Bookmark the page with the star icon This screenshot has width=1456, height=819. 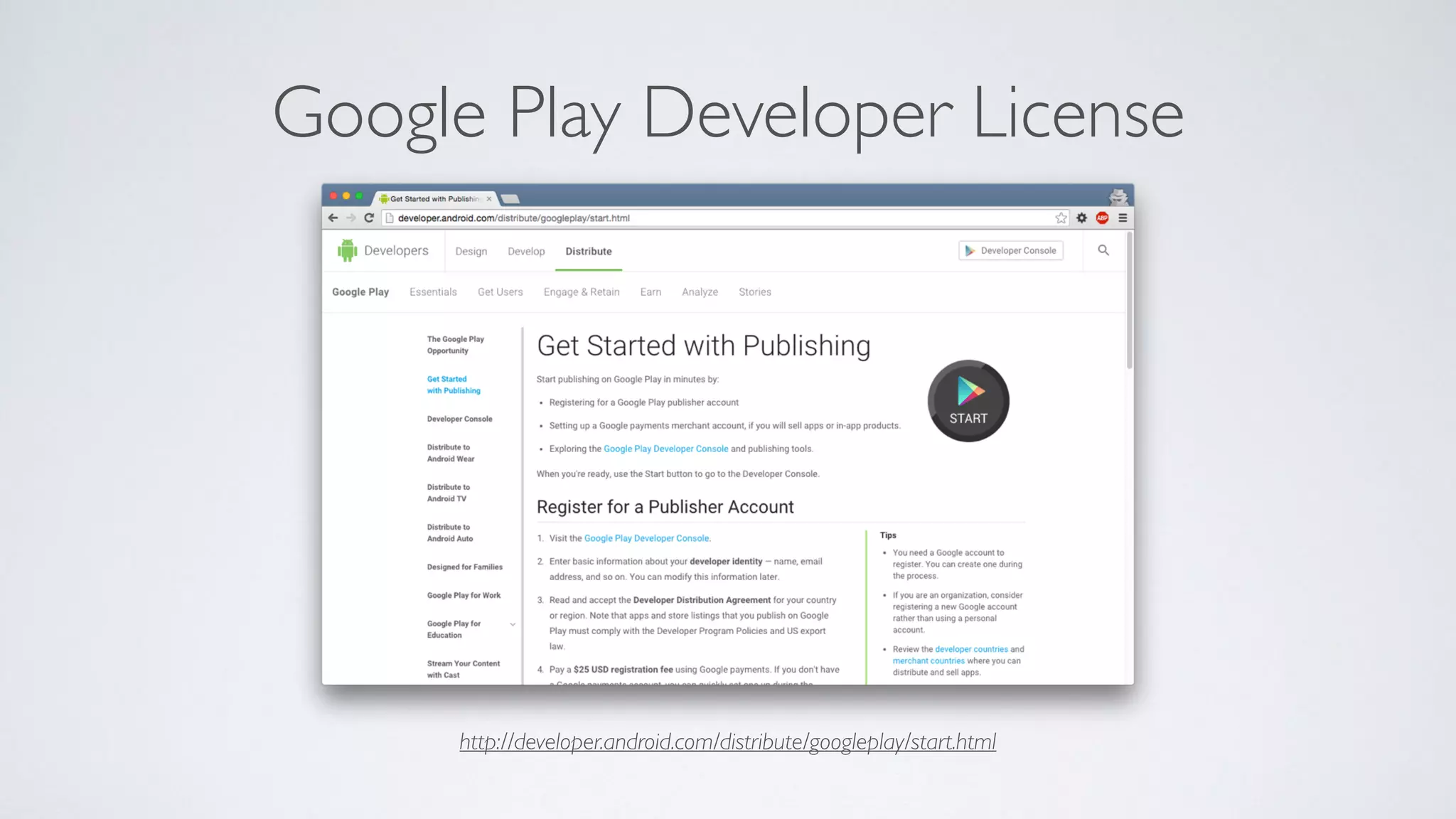click(1061, 218)
